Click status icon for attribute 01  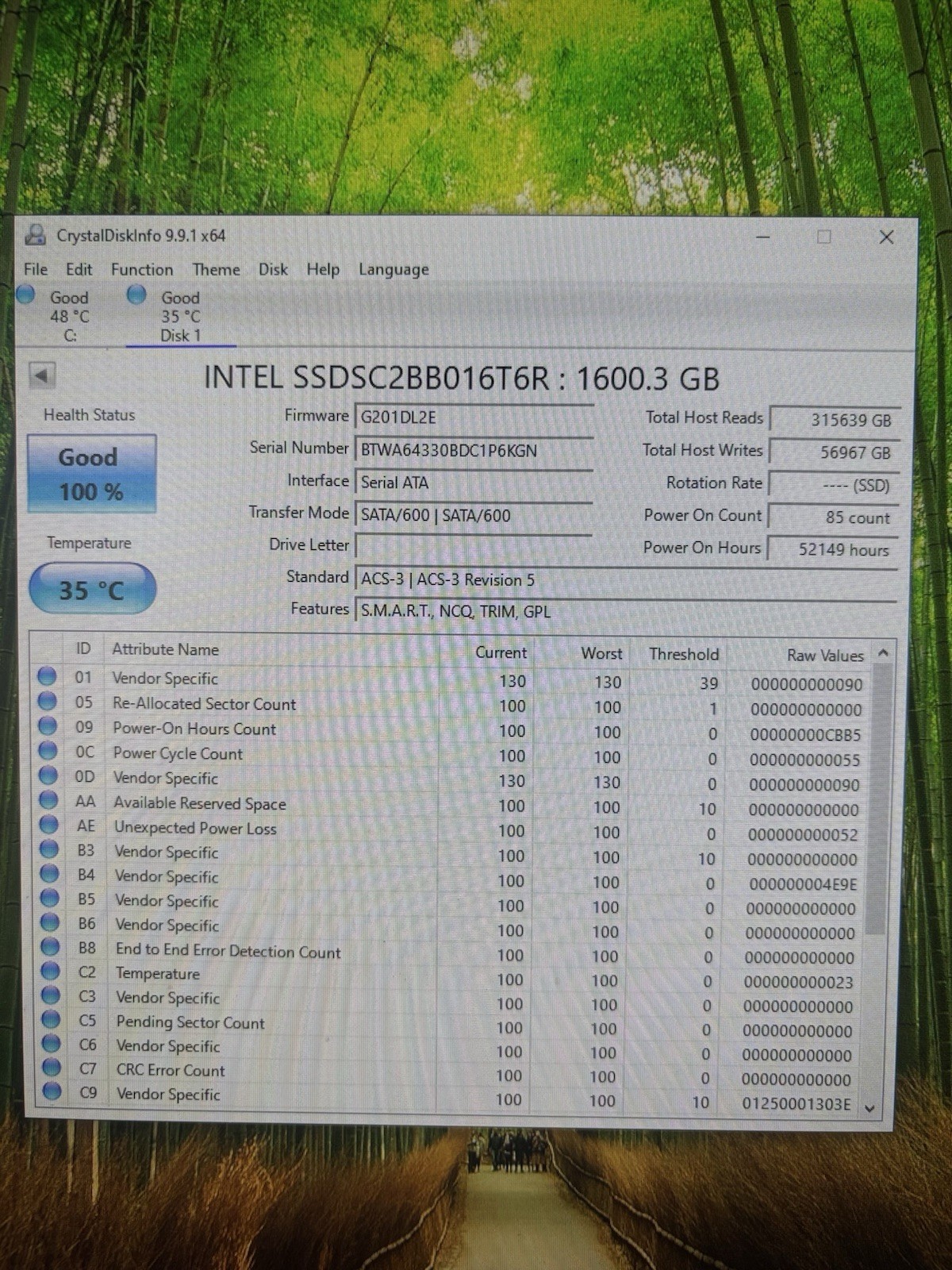pyautogui.click(x=48, y=676)
